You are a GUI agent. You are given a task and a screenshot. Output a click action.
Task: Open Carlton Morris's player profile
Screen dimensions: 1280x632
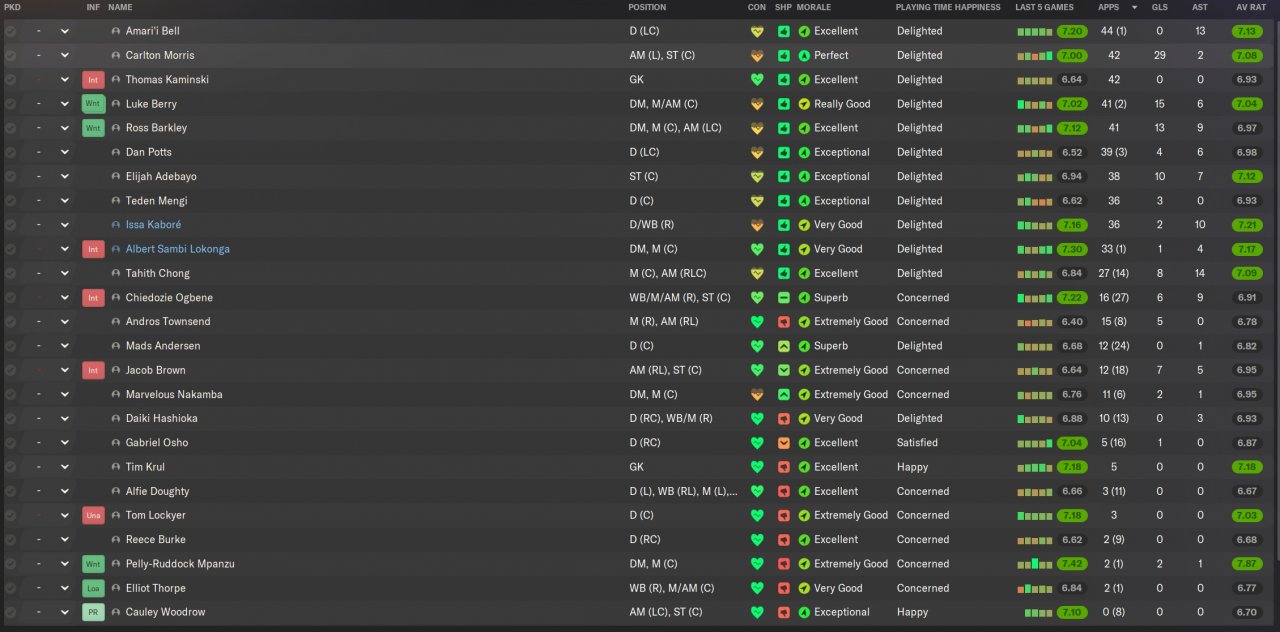(x=160, y=55)
